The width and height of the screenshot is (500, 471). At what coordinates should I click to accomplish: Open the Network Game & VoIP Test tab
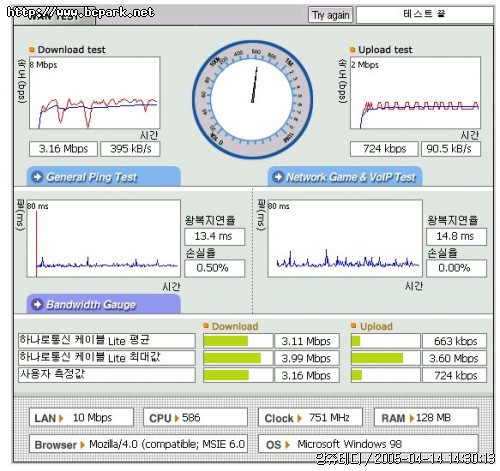(x=345, y=176)
